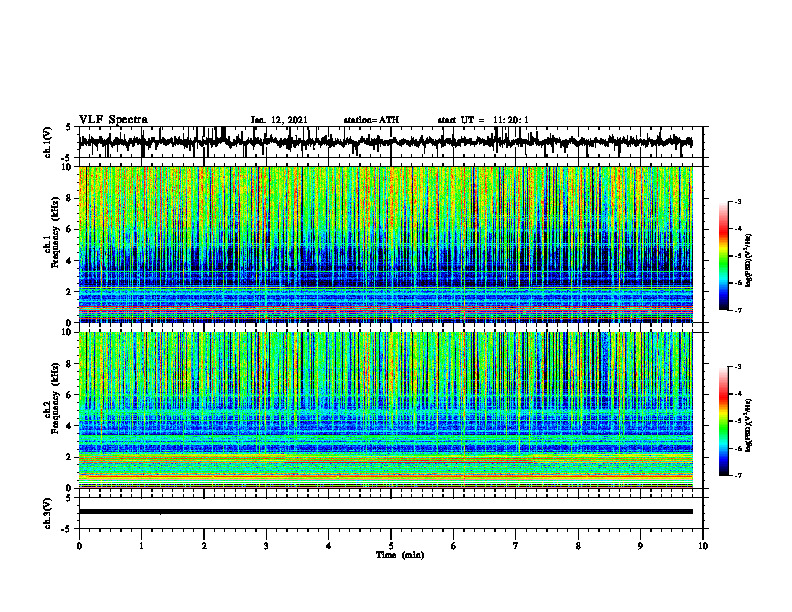Click the upper colorbar's log(PSD) label

749,260
